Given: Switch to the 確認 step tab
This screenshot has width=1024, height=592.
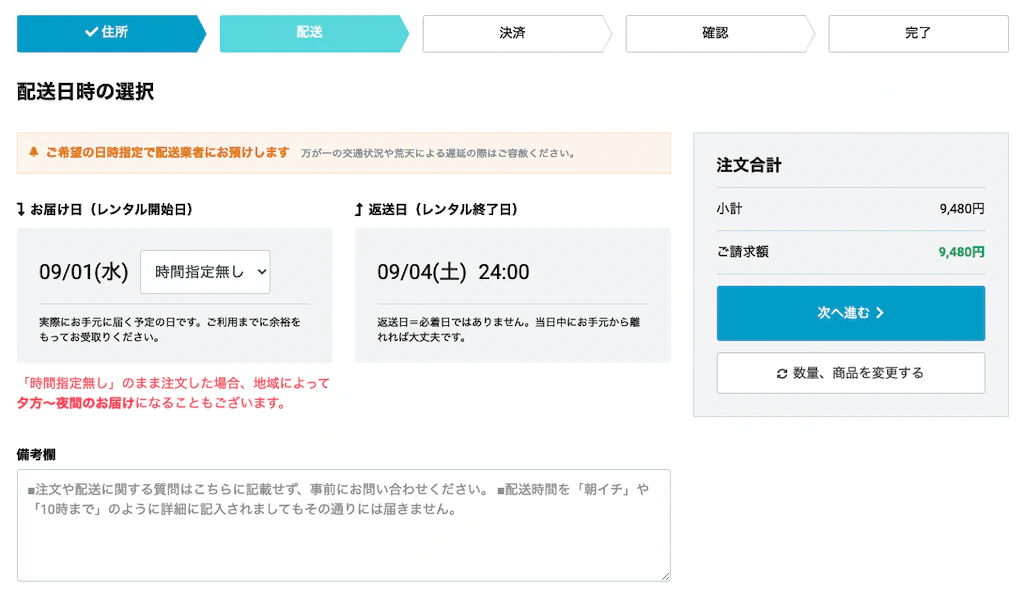Looking at the screenshot, I should click(715, 32).
